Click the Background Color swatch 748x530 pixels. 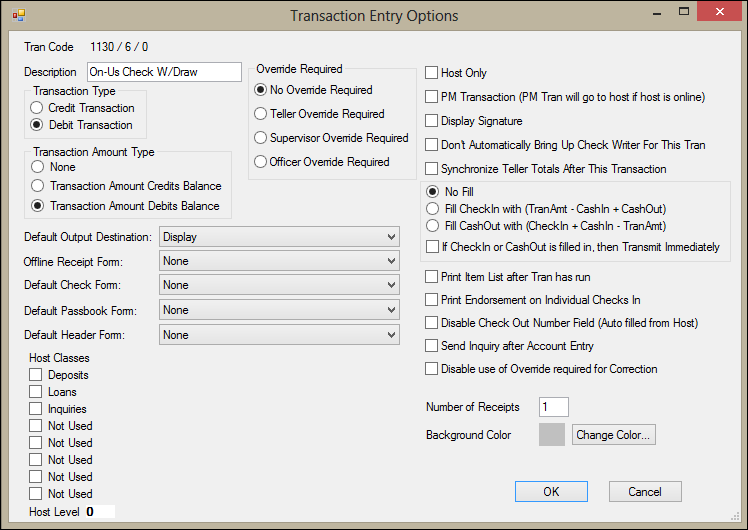pyautogui.click(x=551, y=435)
